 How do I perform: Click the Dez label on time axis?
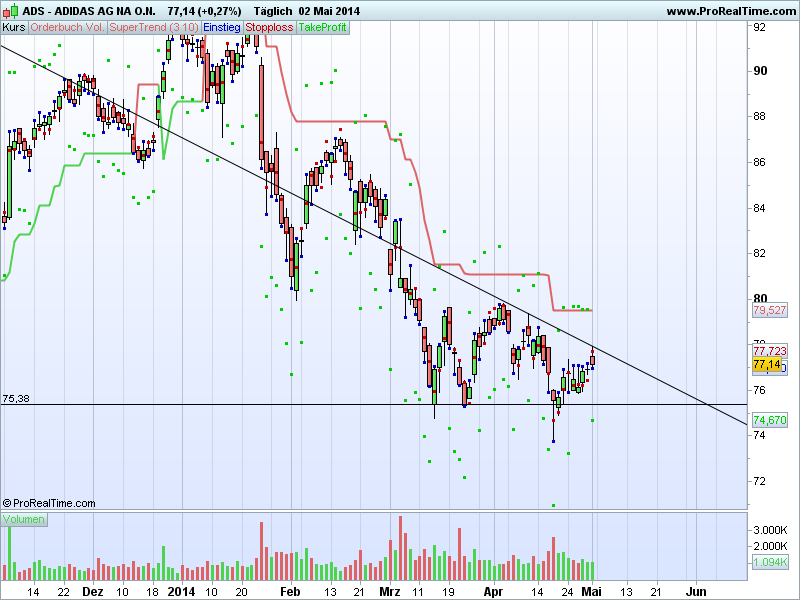tap(93, 592)
